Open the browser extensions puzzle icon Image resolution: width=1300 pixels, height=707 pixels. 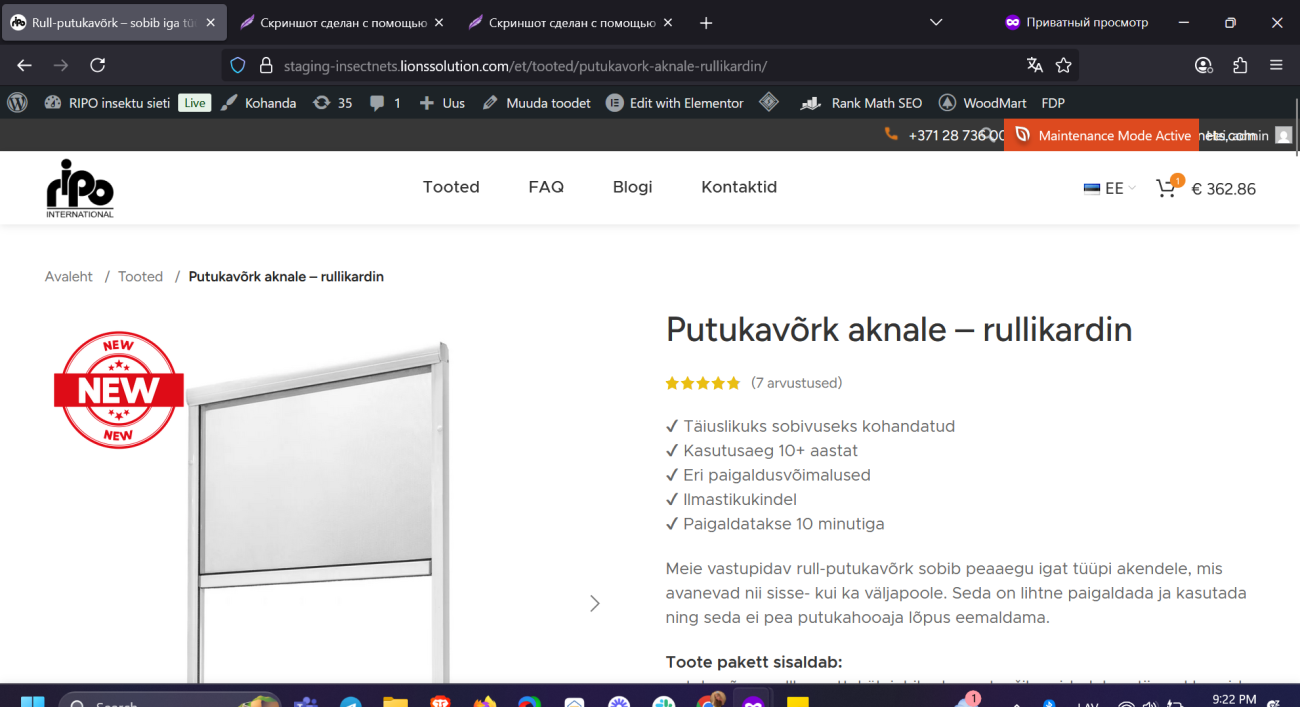[1240, 65]
